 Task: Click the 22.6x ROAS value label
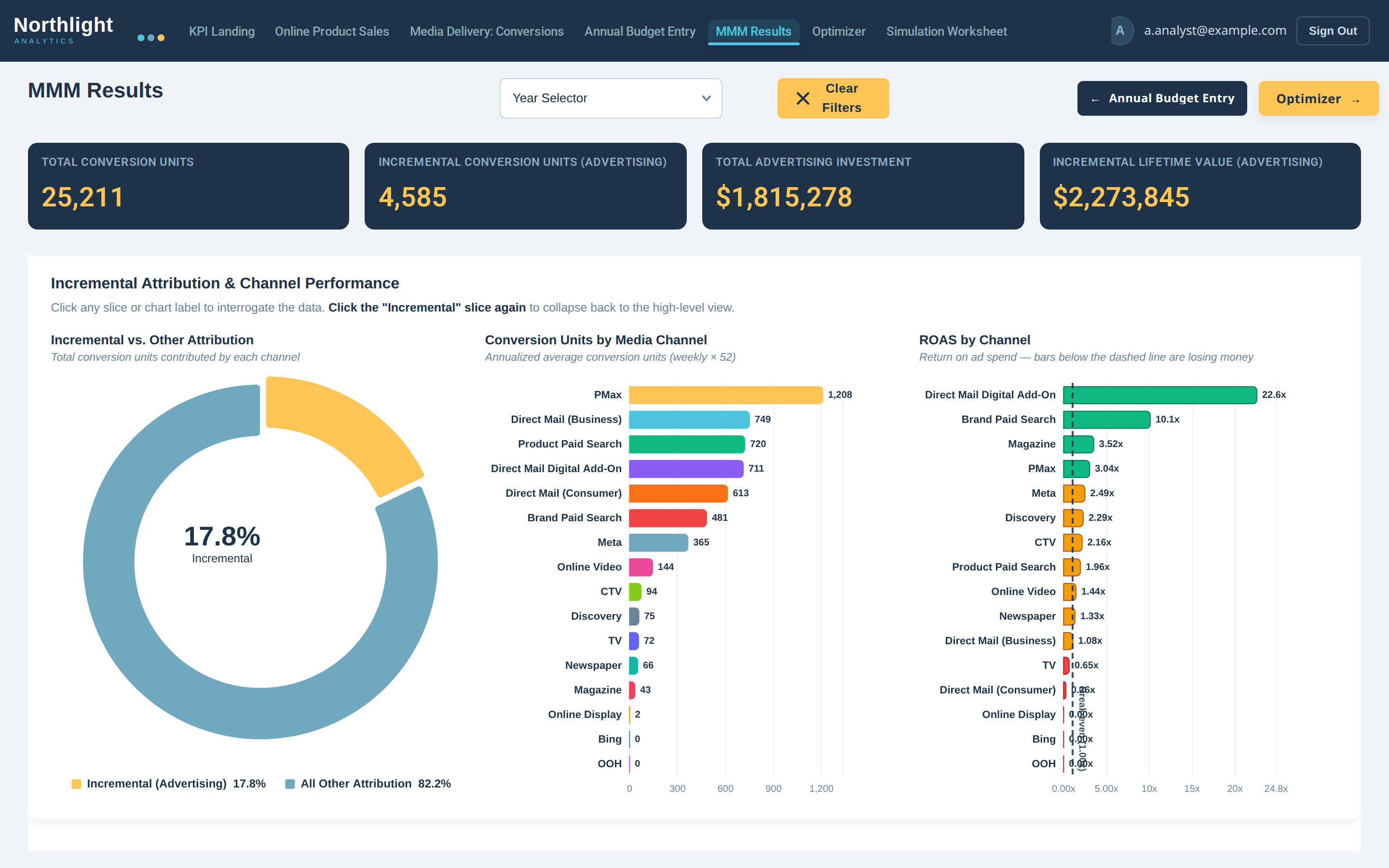coord(1274,395)
